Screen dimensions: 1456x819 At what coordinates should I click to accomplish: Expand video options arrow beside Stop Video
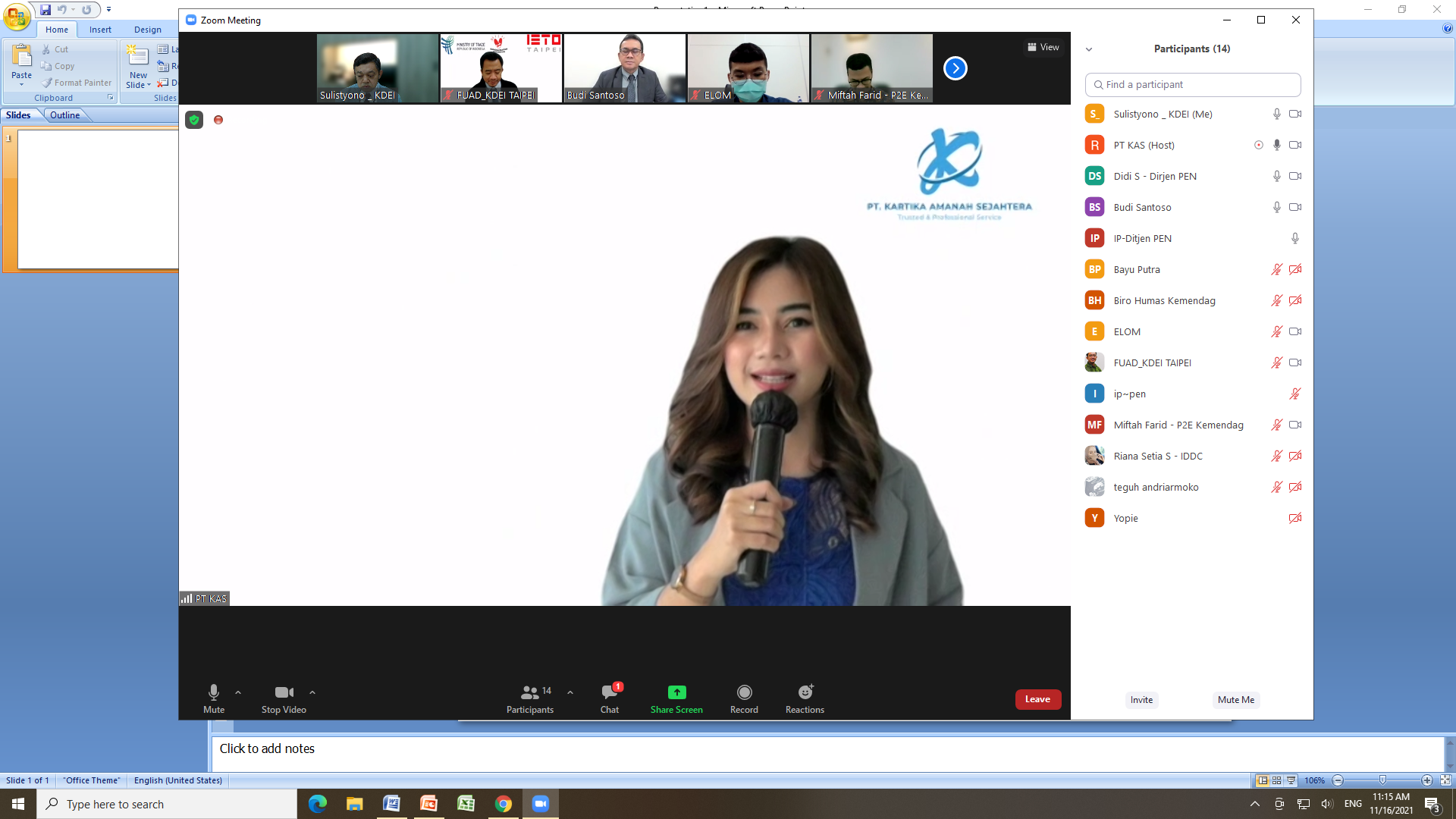312,692
